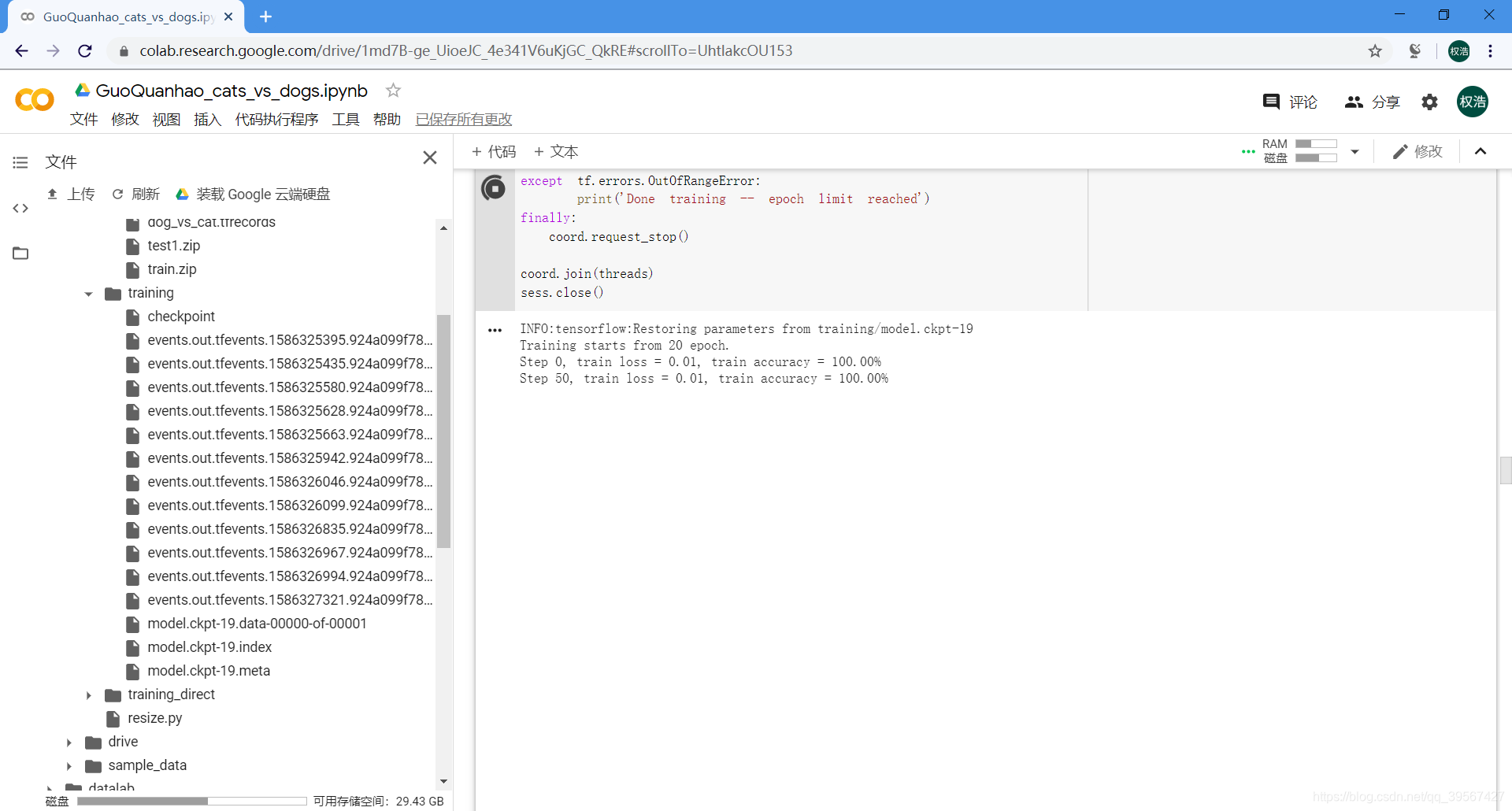Go back in browser history
Viewport: 1512px width, 811px height.
pyautogui.click(x=21, y=51)
